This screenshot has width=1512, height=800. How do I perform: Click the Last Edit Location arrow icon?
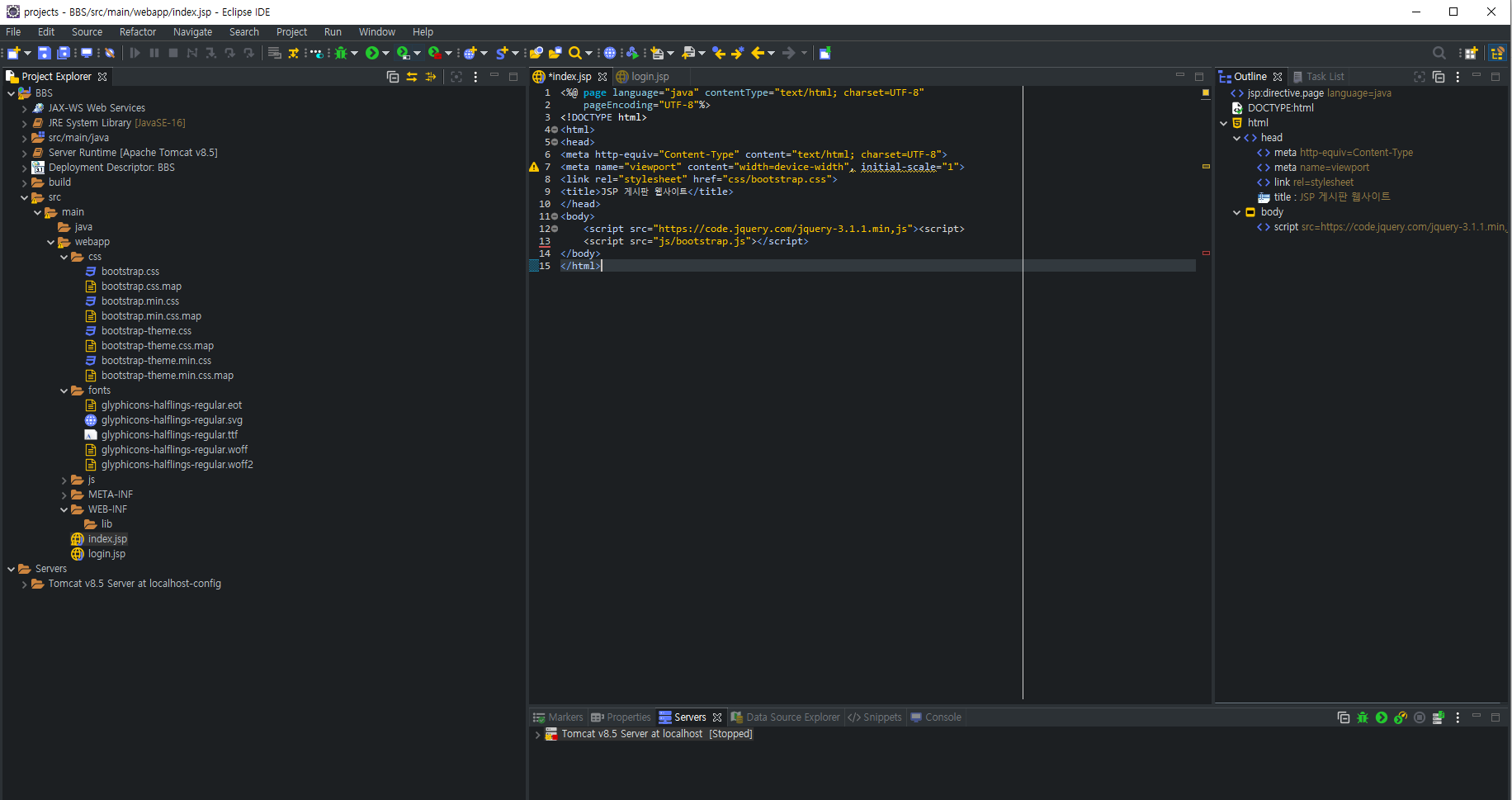point(719,53)
